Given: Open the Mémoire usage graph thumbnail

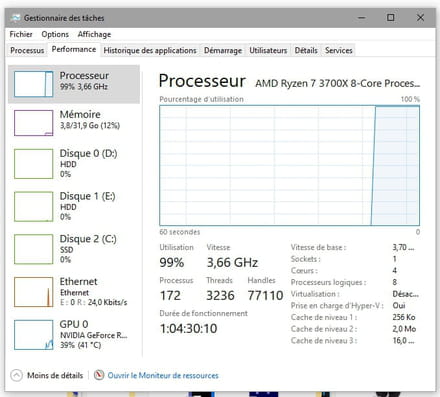Looking at the screenshot, I should pyautogui.click(x=33, y=123).
